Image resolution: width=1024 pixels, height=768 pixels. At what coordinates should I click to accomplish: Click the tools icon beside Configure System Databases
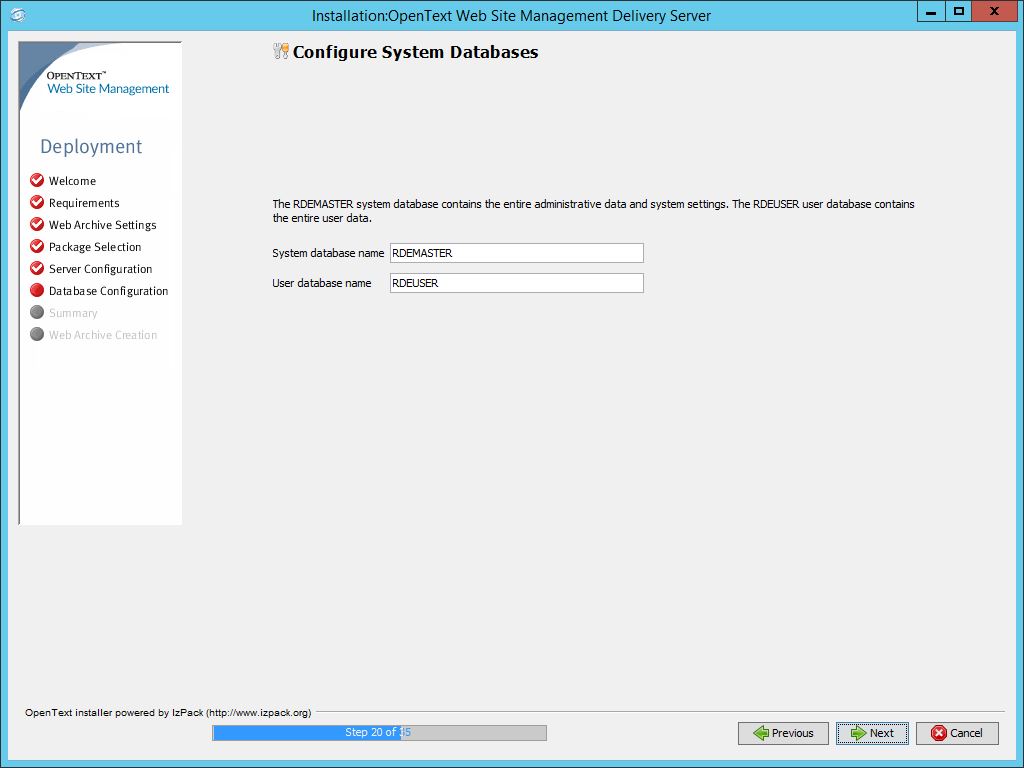click(280, 52)
